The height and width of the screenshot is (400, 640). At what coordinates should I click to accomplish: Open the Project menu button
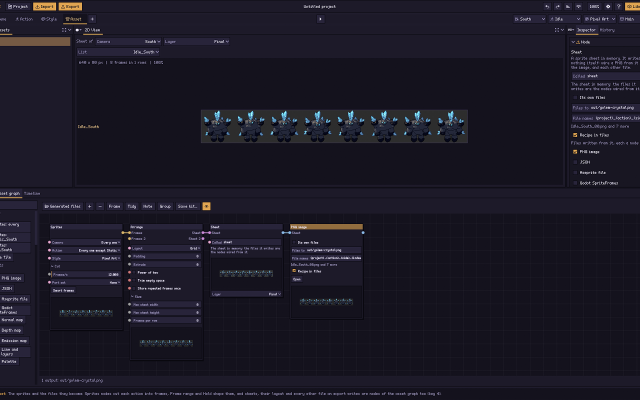click(x=18, y=7)
